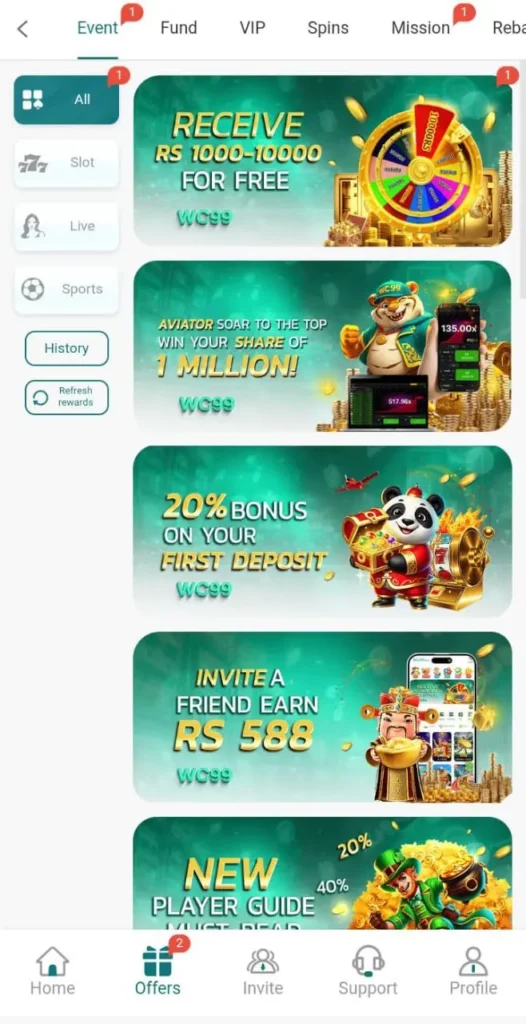This screenshot has height=1024, width=526.
Task: Go to the Profile icon
Action: (x=473, y=962)
